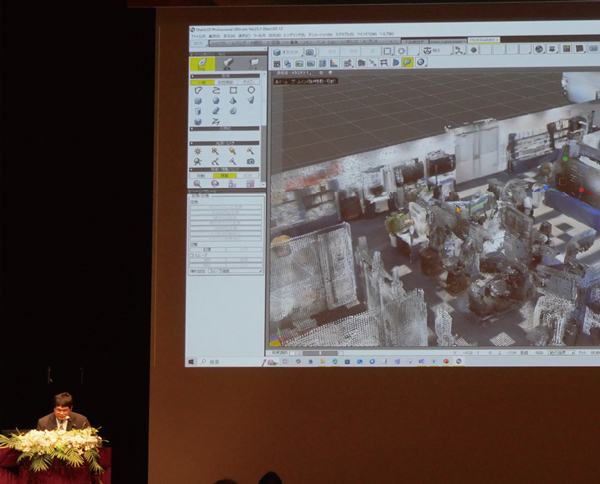This screenshot has width=600, height=484.
Task: Select the rectangle selection tool in toolbar
Action: 387,51
